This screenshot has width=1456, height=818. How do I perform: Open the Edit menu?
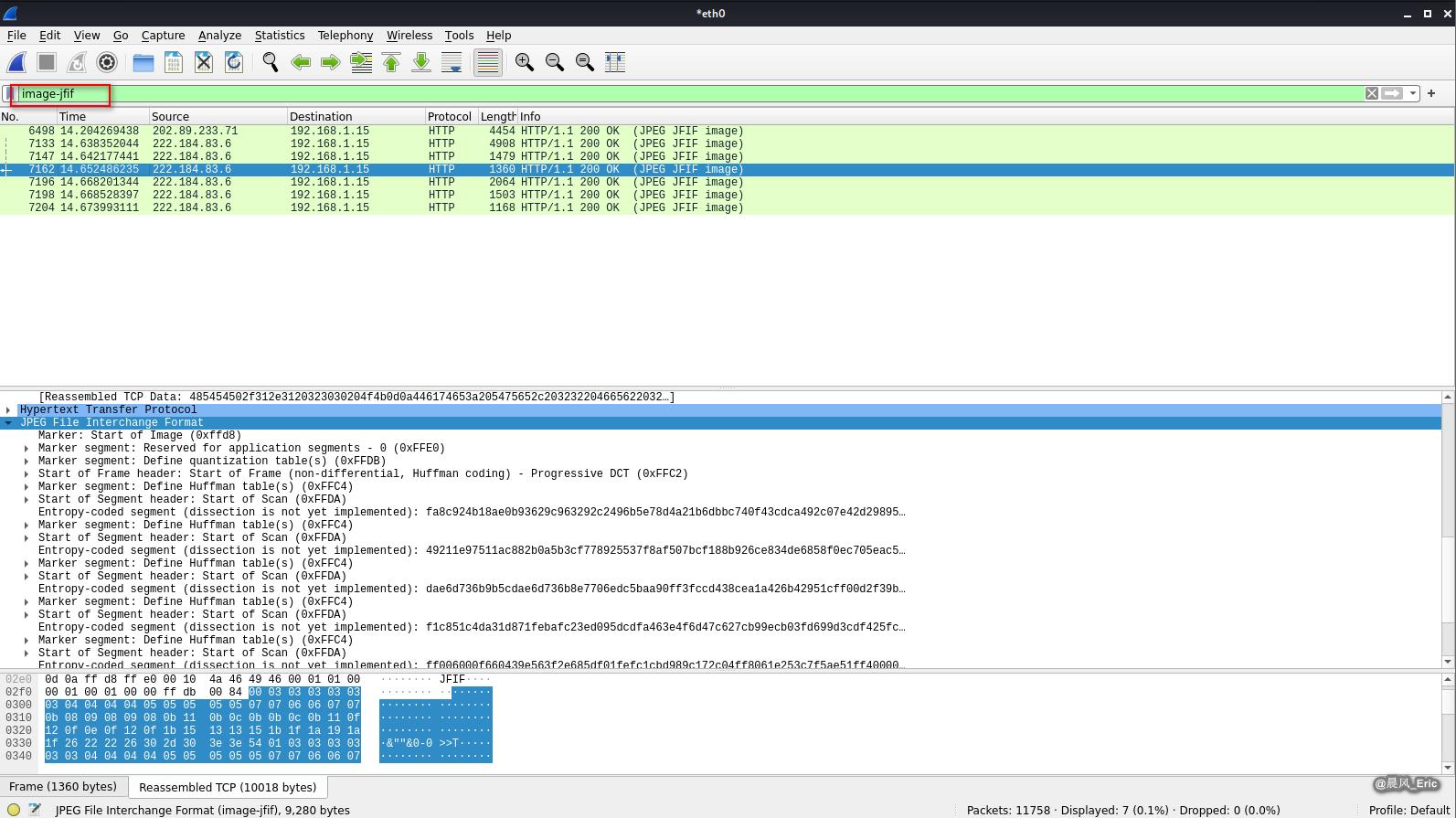(49, 35)
